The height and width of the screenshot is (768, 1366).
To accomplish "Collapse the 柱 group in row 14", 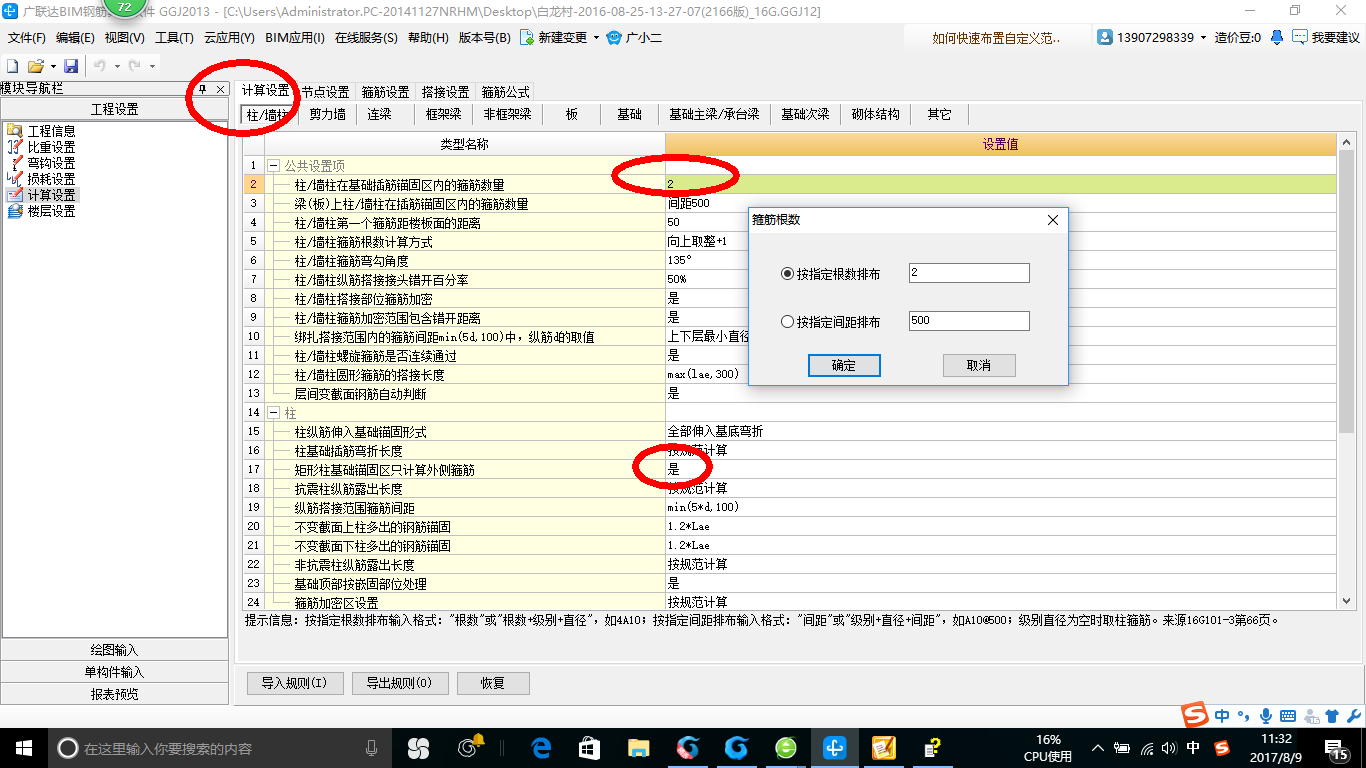I will click(x=273, y=413).
